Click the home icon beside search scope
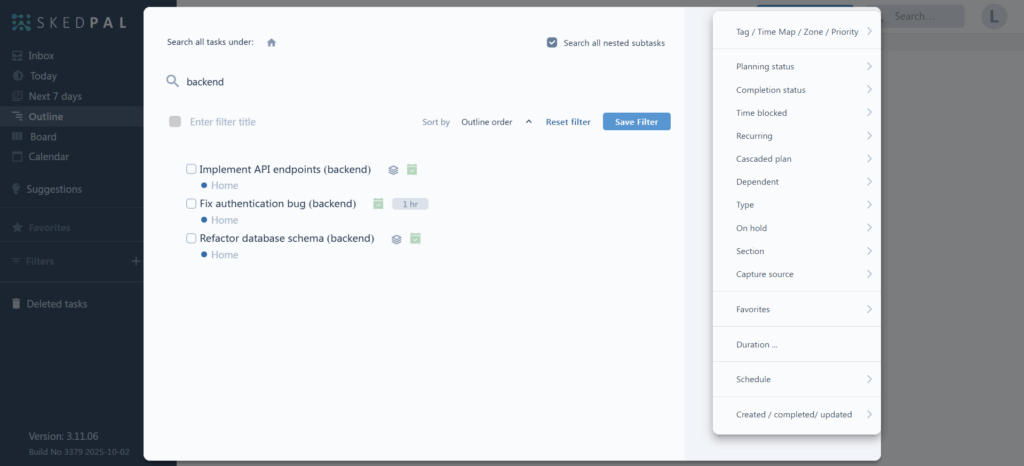Viewport: 1024px width, 466px height. [x=271, y=42]
